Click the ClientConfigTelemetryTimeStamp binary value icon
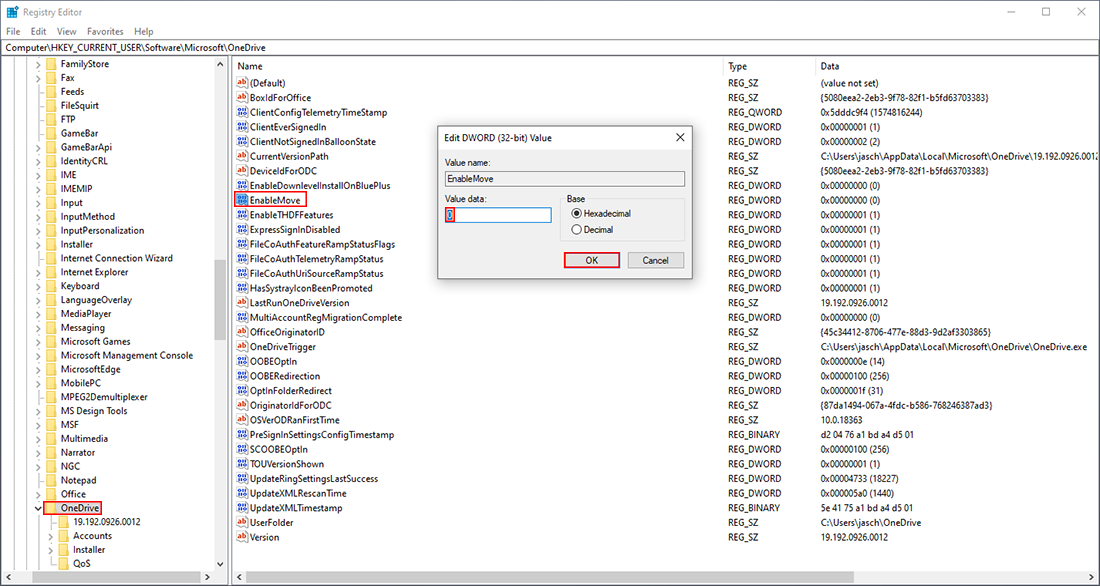The width and height of the screenshot is (1100, 586). click(243, 112)
